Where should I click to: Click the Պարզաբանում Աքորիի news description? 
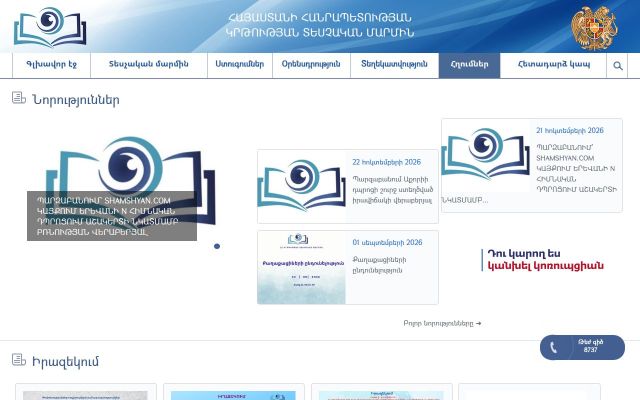pos(393,190)
